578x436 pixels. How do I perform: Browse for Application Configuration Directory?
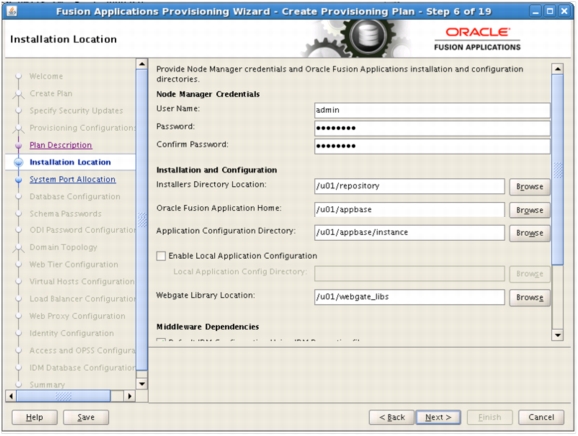[529, 233]
